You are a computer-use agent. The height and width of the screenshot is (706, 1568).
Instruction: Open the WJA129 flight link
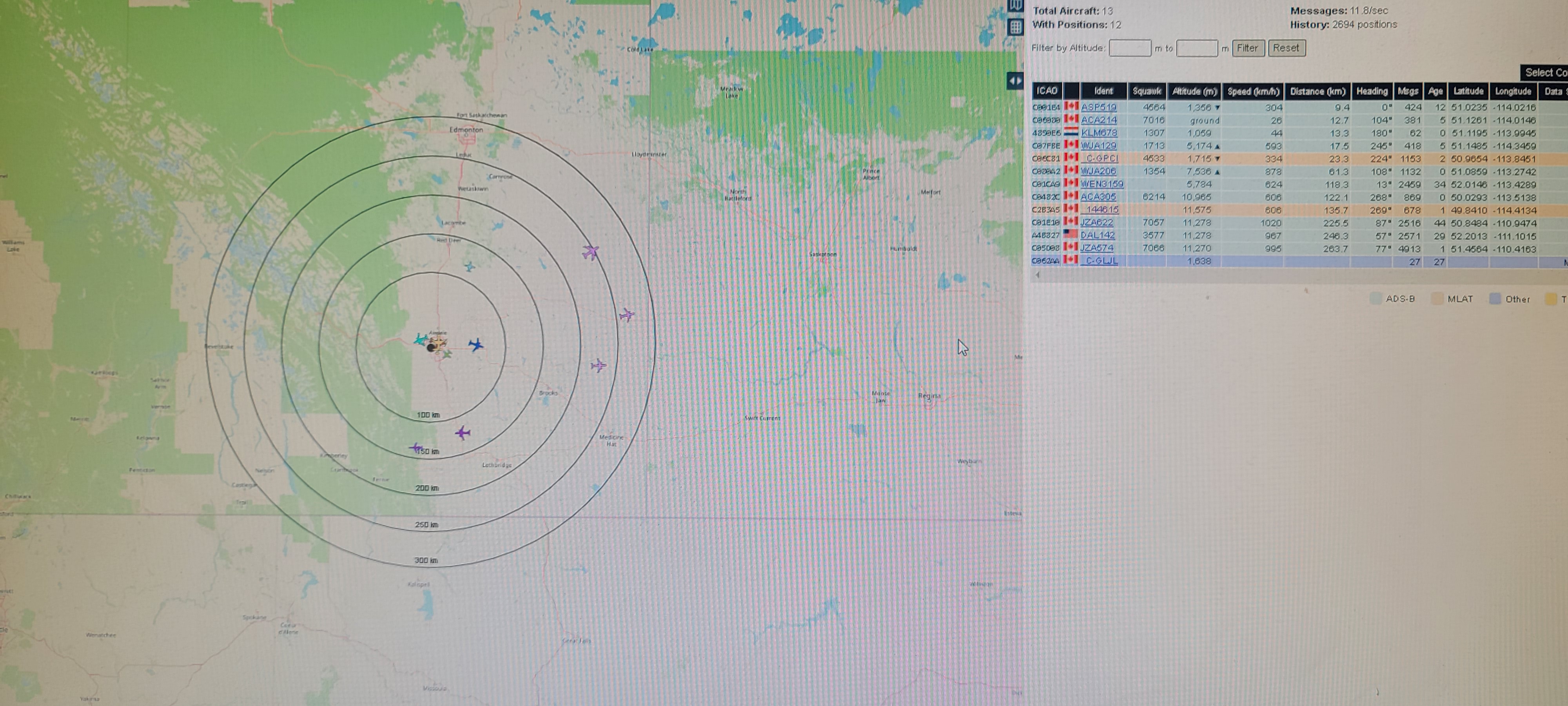coord(1098,146)
